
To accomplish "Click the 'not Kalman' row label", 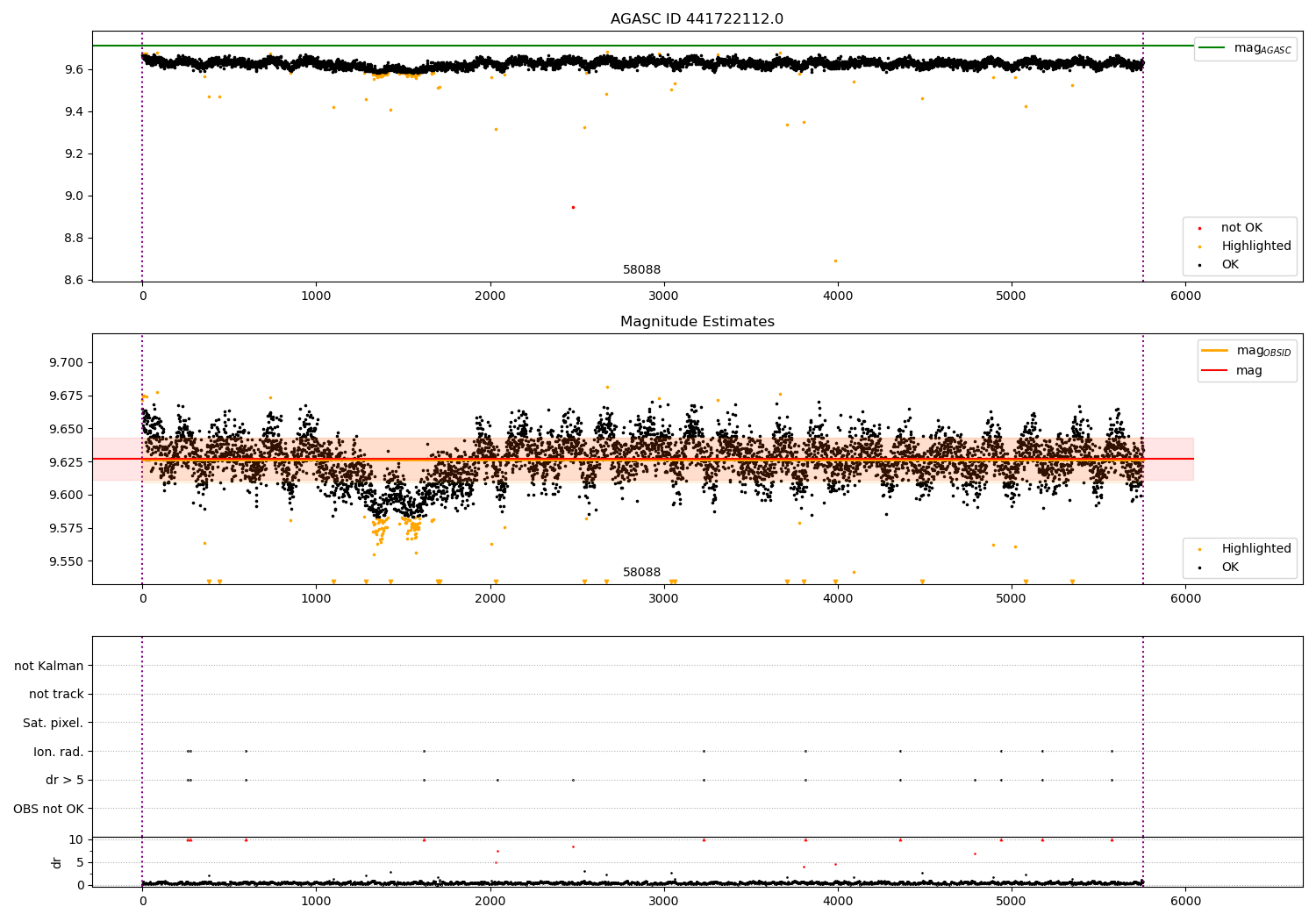I will click(49, 667).
